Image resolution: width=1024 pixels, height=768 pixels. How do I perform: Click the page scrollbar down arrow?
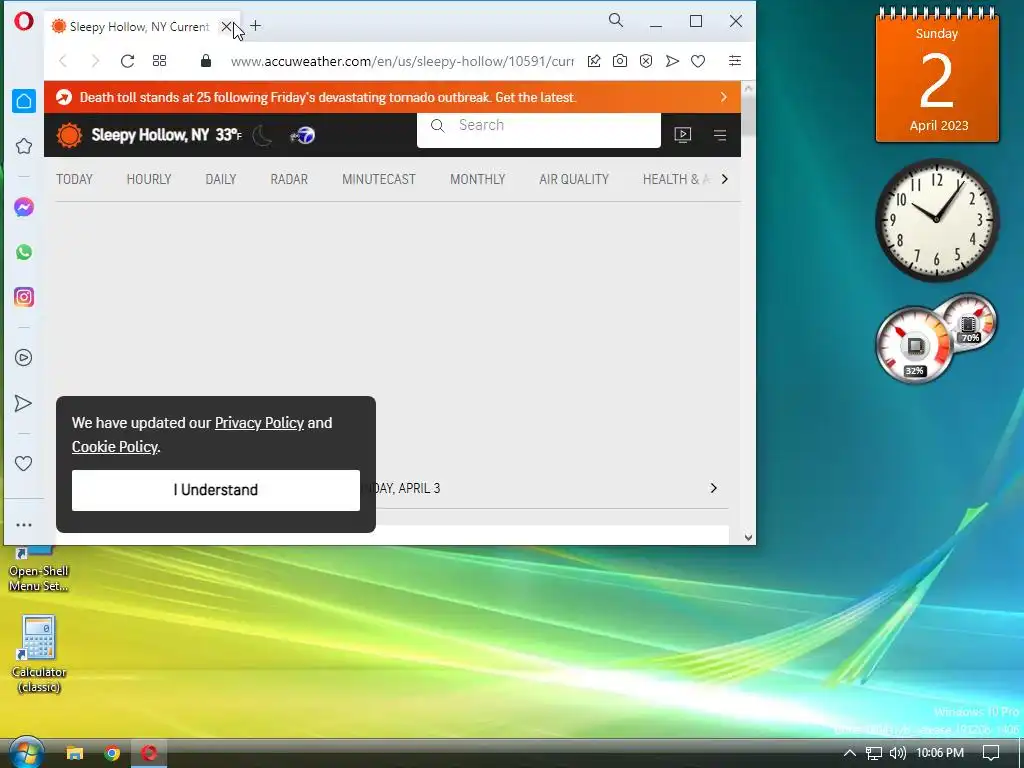[748, 537]
